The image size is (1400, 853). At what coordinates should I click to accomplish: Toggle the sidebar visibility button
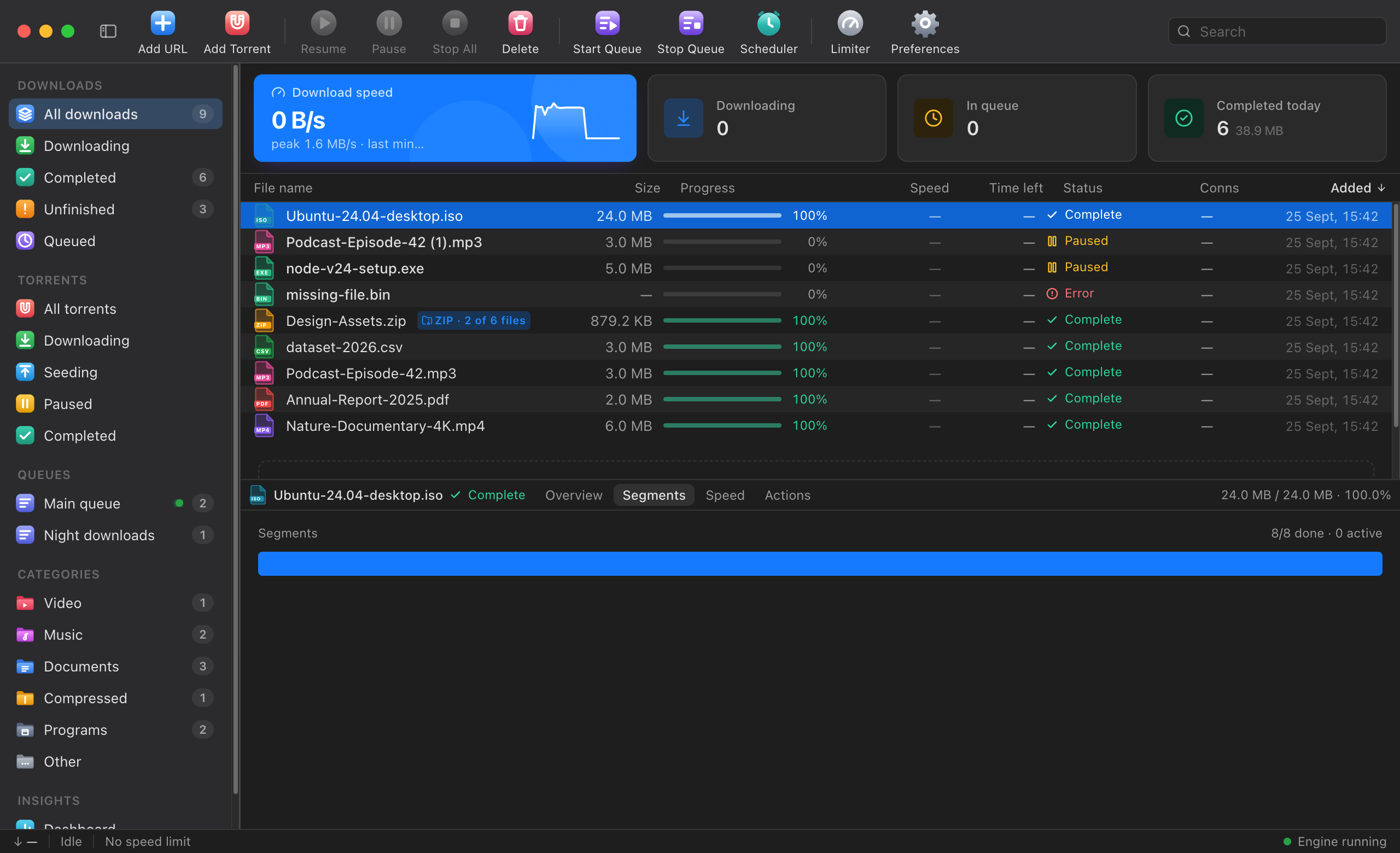point(108,31)
